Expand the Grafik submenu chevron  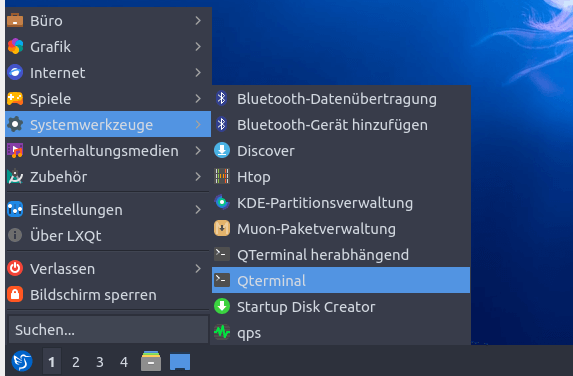(x=198, y=46)
